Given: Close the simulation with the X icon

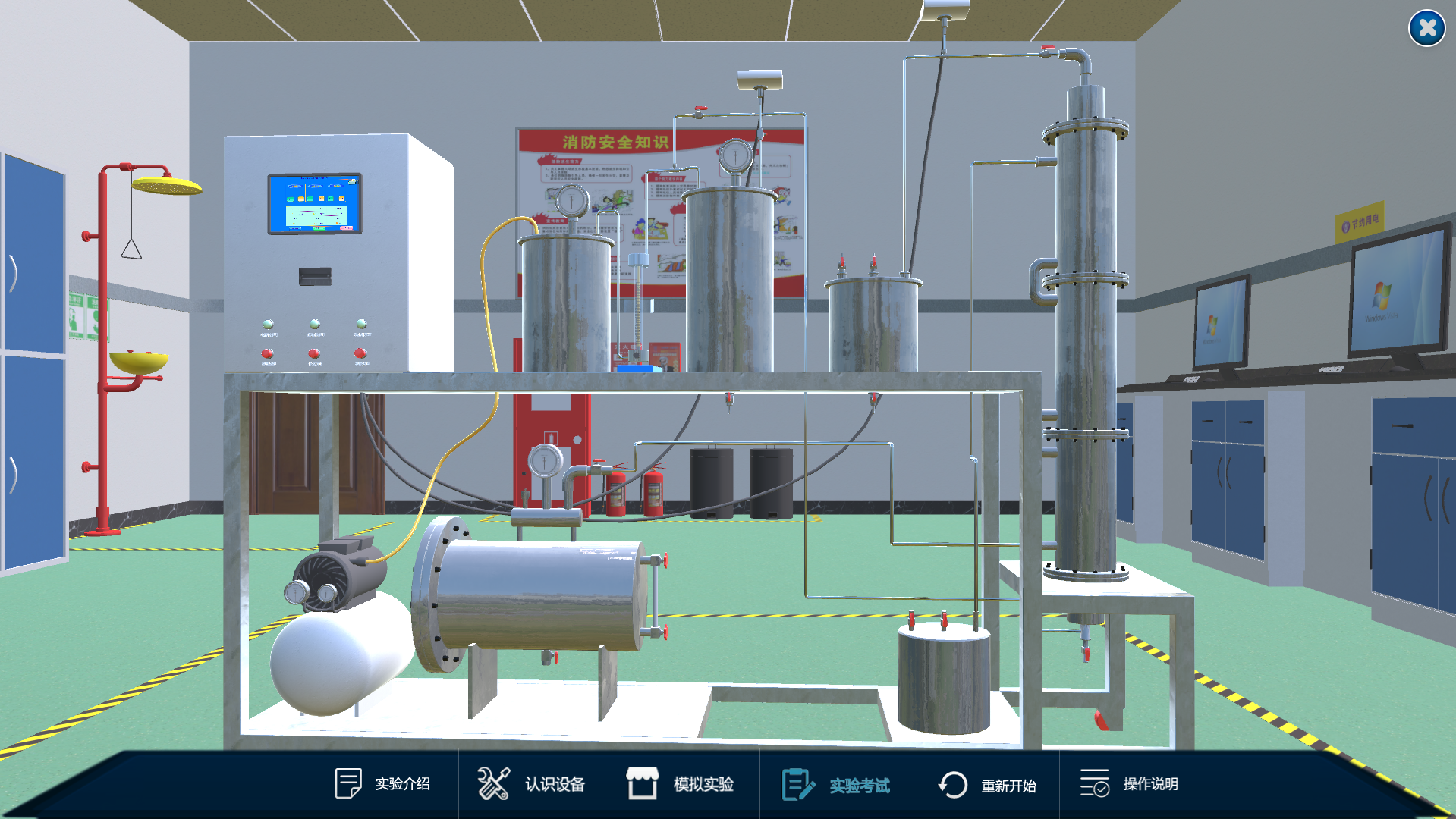Looking at the screenshot, I should point(1426,29).
